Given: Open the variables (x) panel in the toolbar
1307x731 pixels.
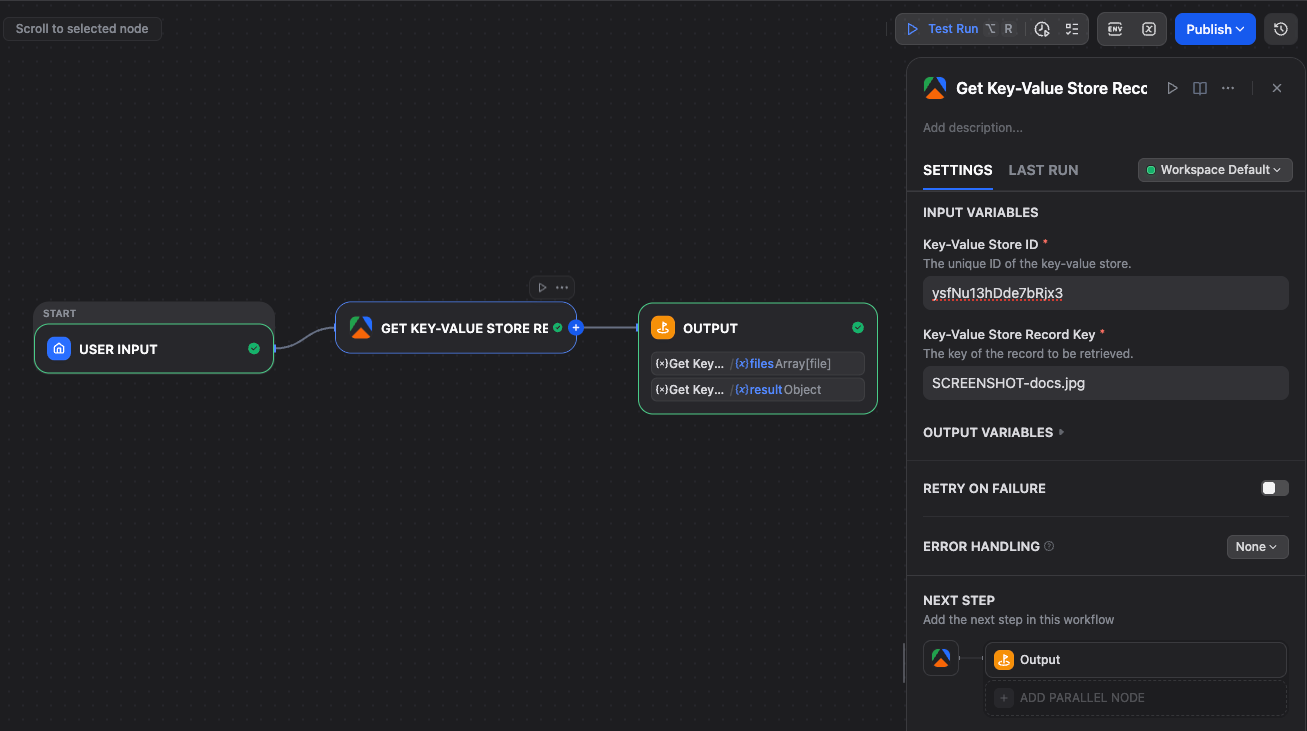Looking at the screenshot, I should [x=1149, y=29].
